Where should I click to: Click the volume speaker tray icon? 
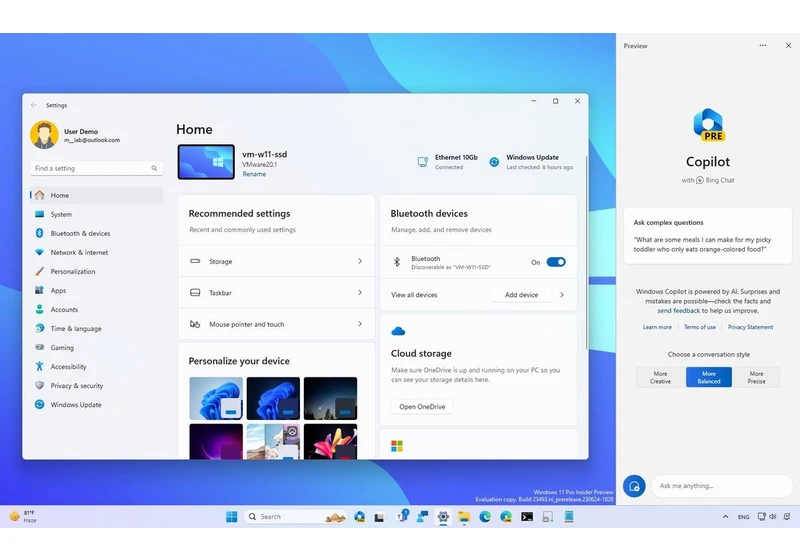[x=773, y=517]
